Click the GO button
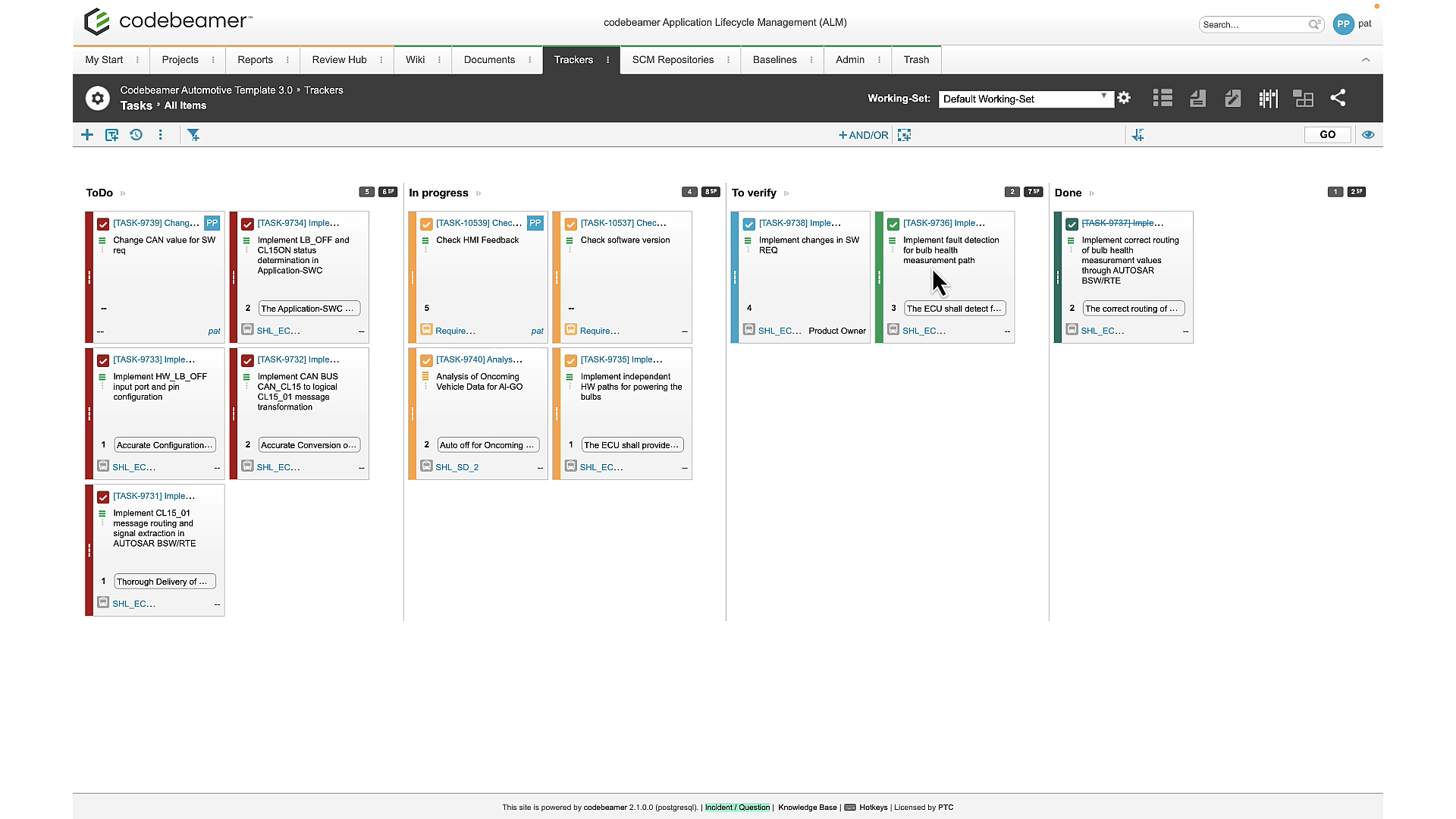The width and height of the screenshot is (1456, 819). tap(1327, 134)
